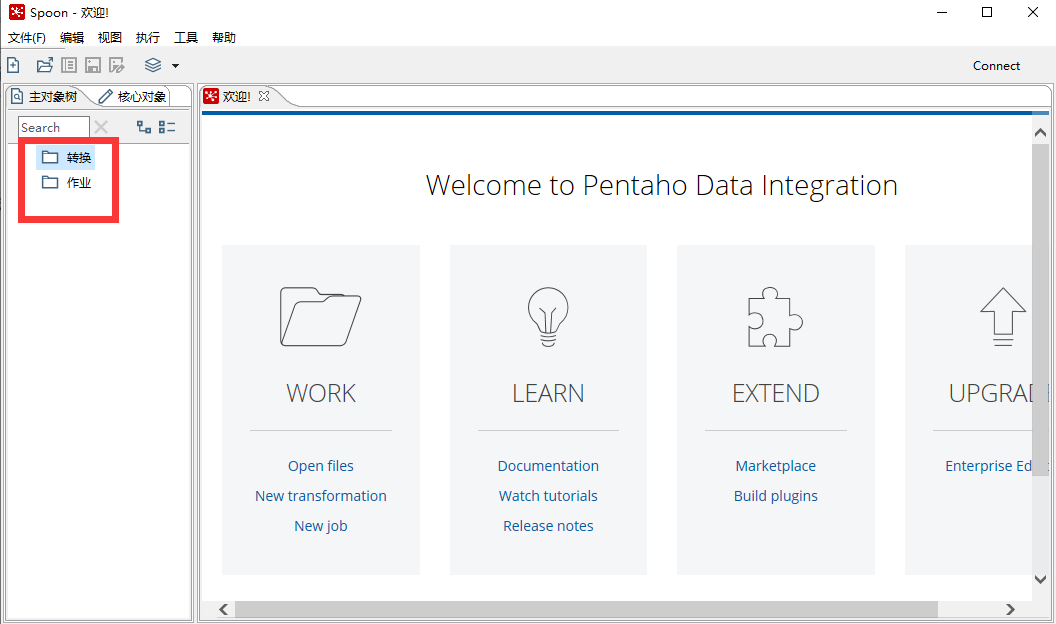Image resolution: width=1056 pixels, height=624 pixels.
Task: Click the LEARN lightbulb icon
Action: pos(548,316)
